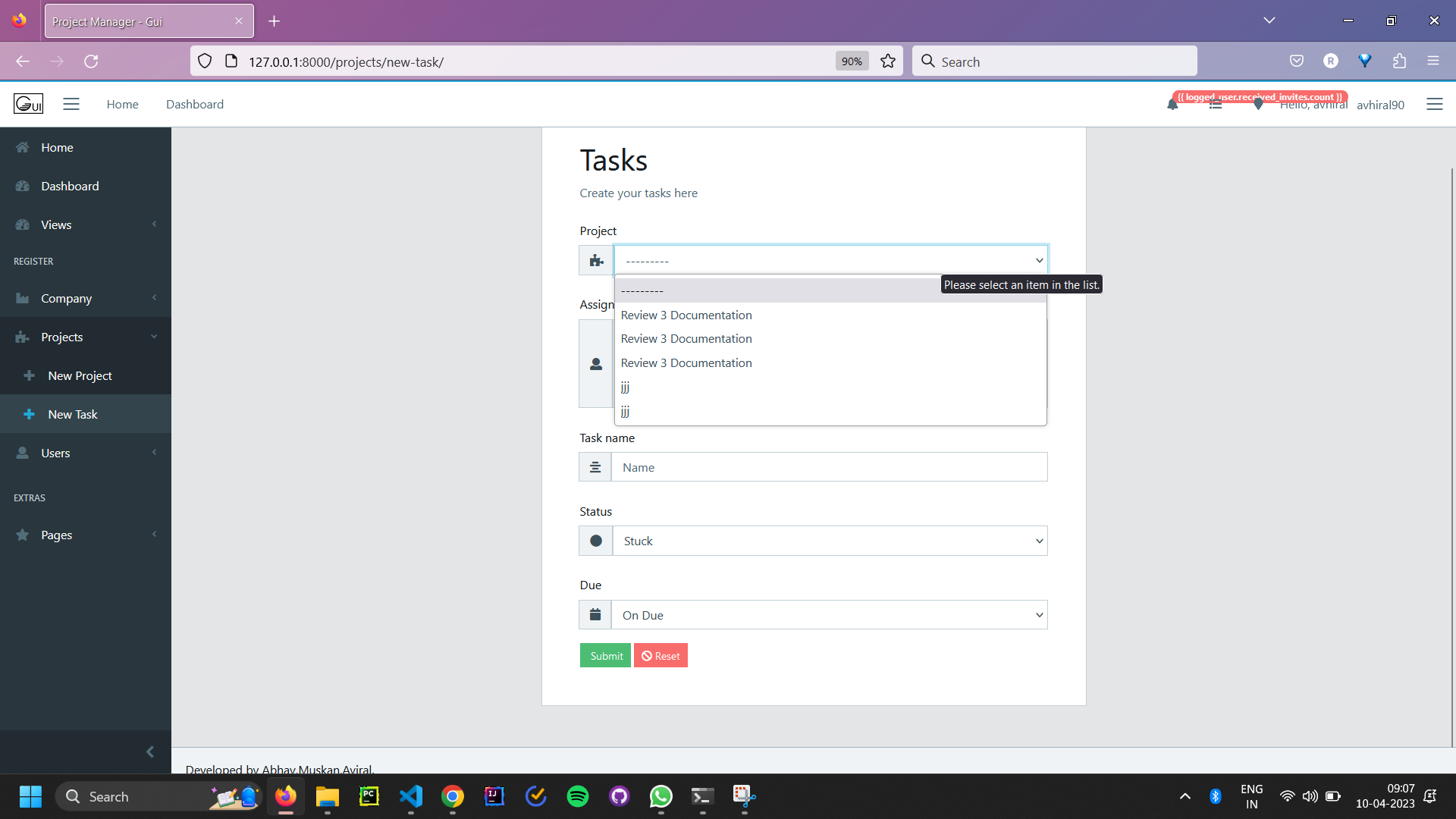Select the calendar icon beside Due field
The image size is (1456, 819).
tap(595, 614)
